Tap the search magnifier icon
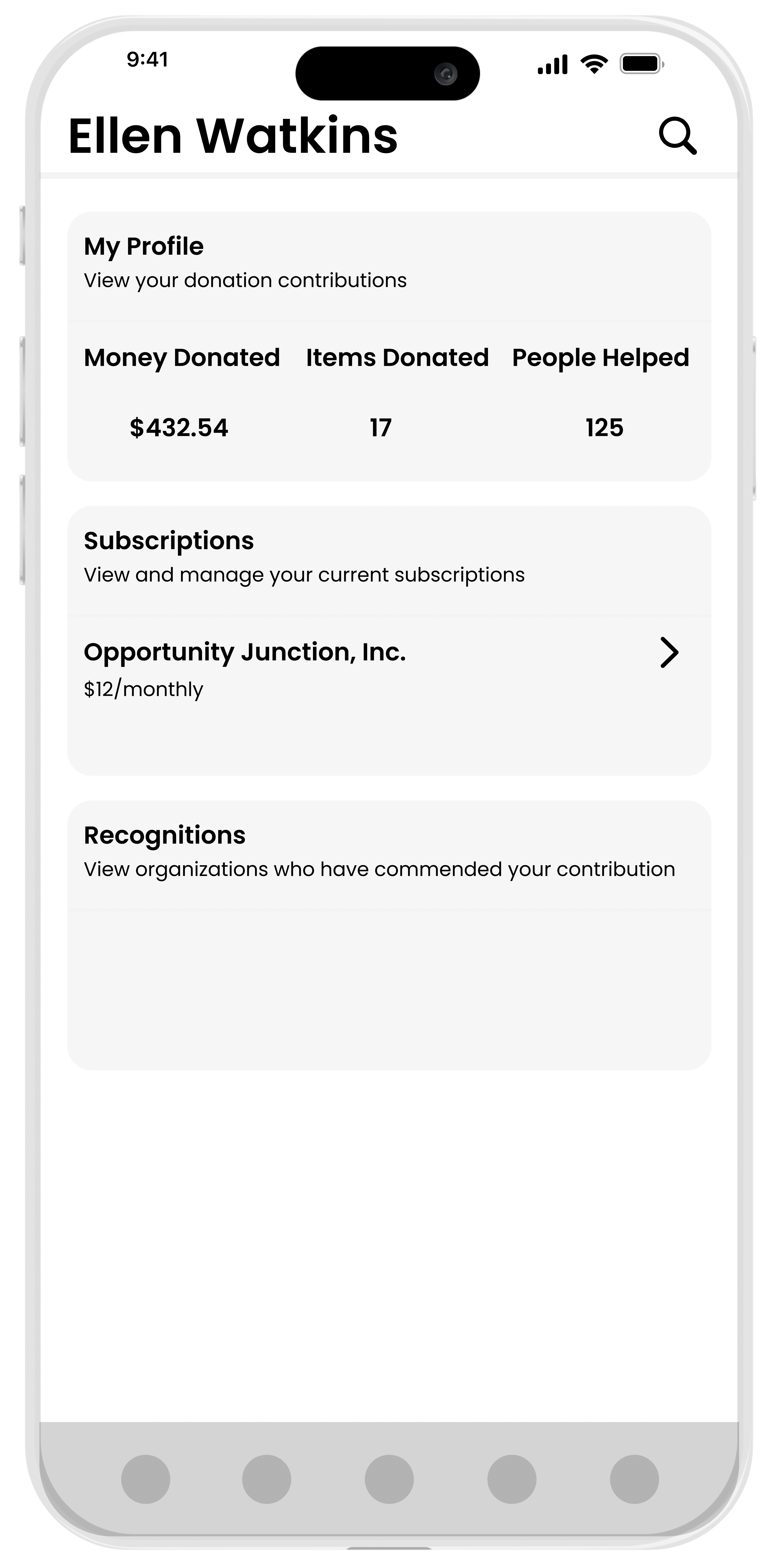This screenshot has width=773, height=1568. [677, 136]
